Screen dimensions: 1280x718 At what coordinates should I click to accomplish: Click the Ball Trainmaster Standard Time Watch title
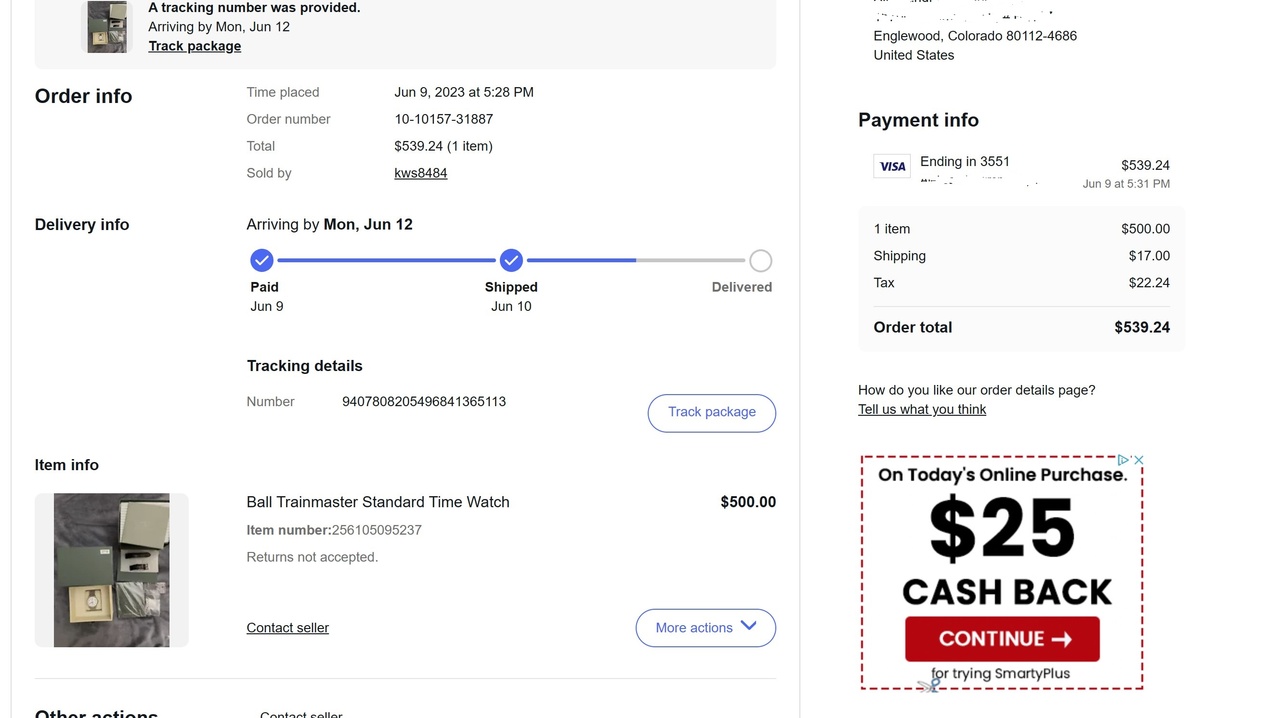click(378, 502)
